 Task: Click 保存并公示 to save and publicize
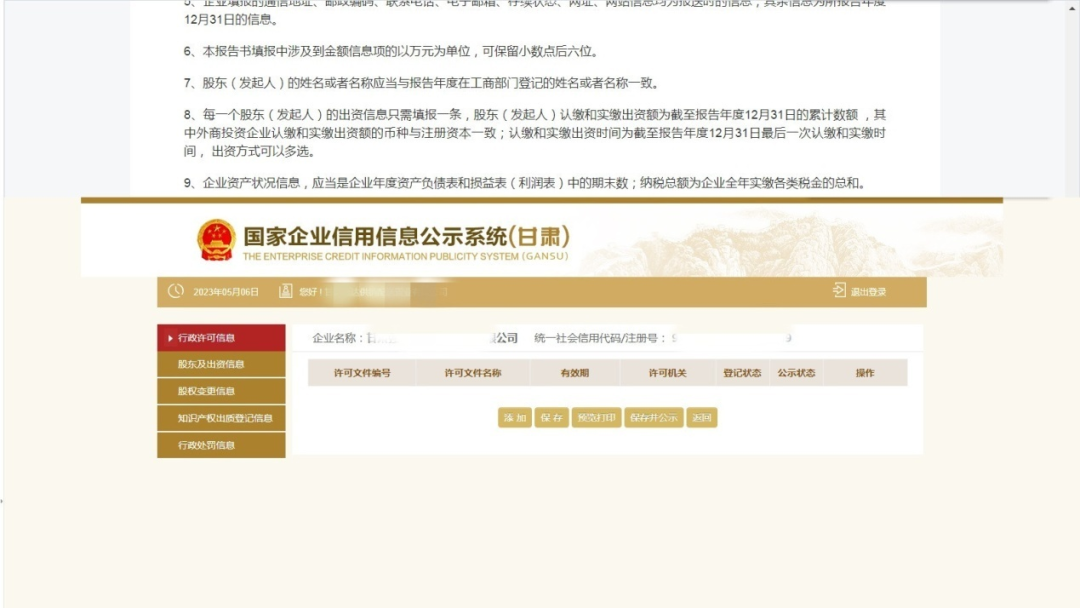tap(655, 418)
